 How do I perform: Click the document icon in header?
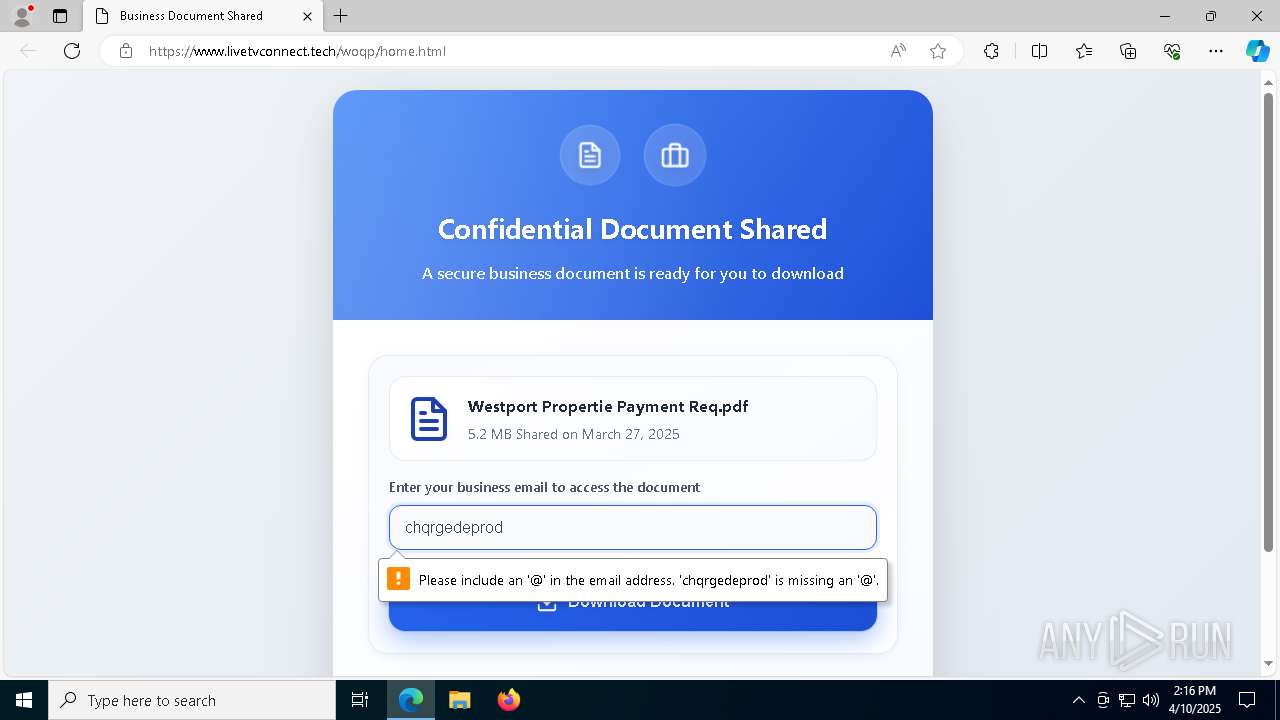590,155
